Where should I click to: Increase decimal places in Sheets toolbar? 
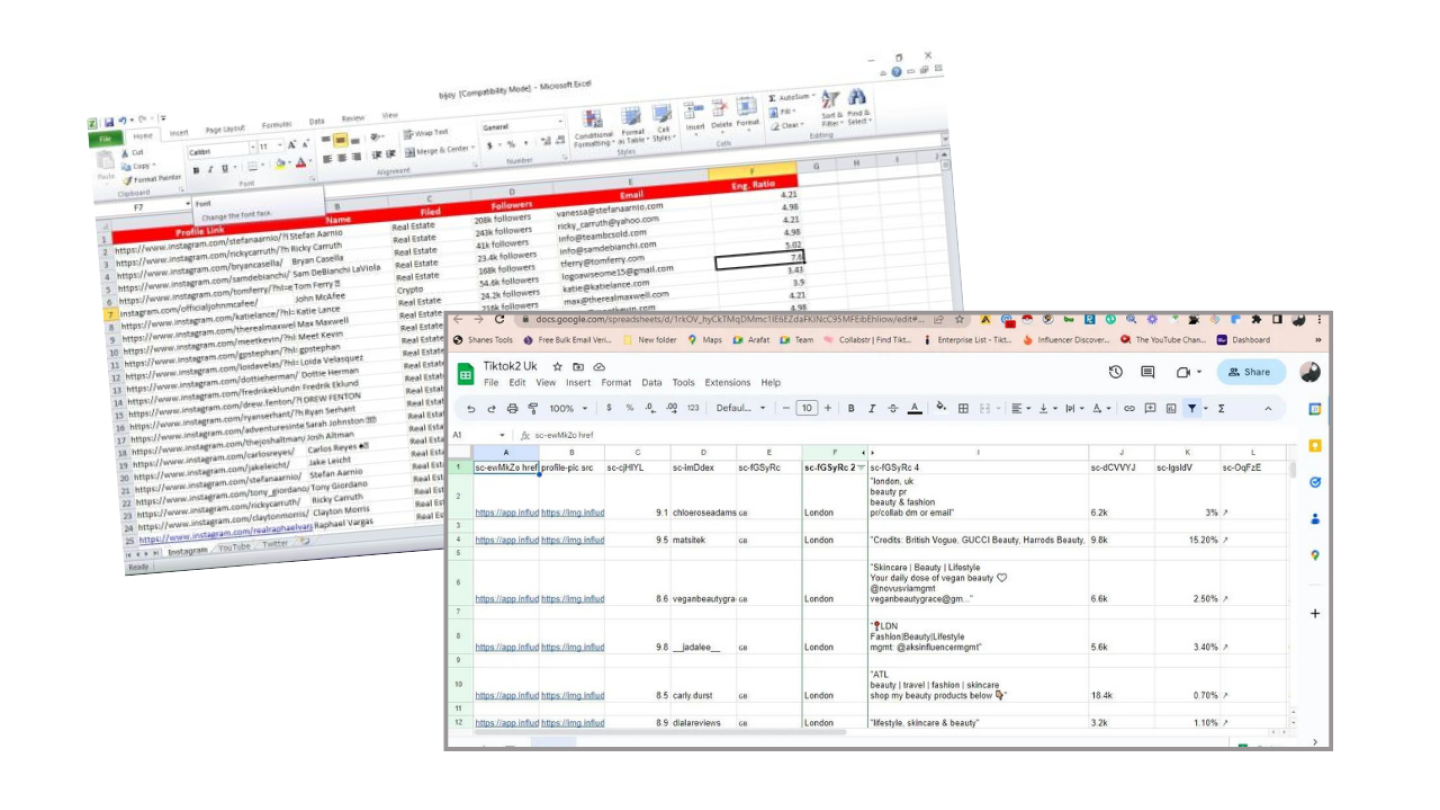pos(671,408)
